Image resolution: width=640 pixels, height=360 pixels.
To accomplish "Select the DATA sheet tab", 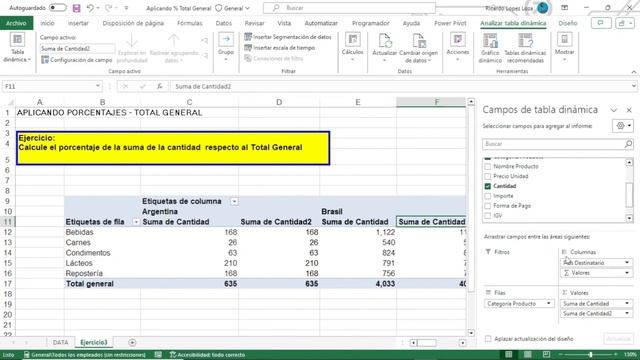I will tap(60, 342).
